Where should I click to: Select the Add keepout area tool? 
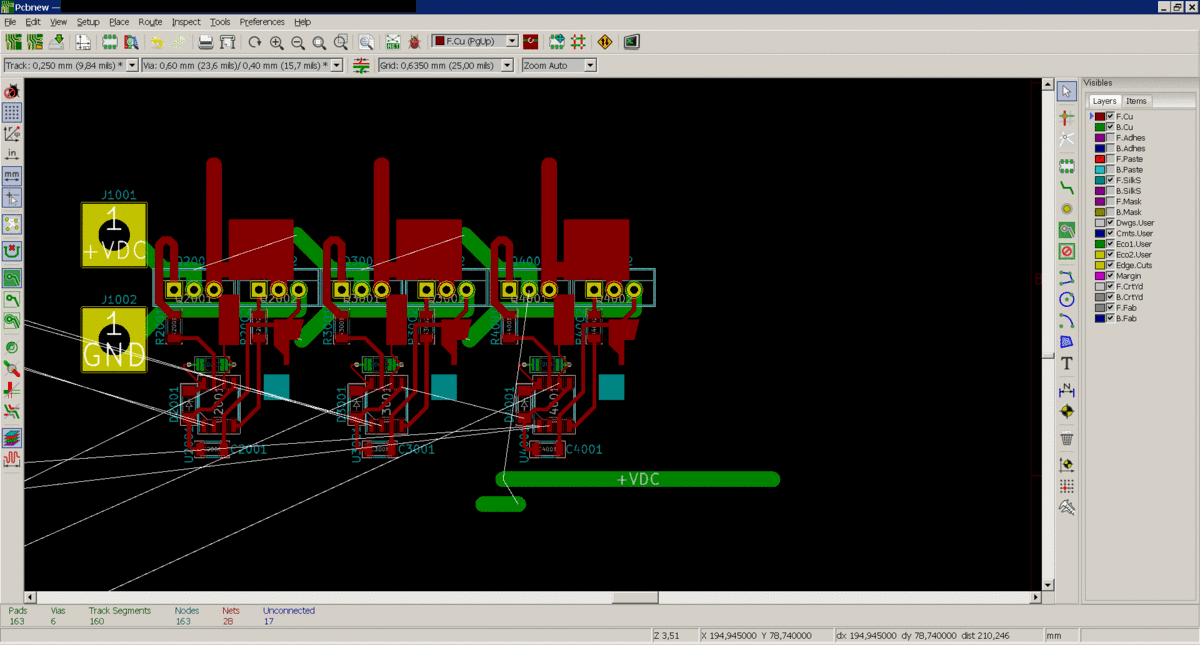[x=1067, y=251]
